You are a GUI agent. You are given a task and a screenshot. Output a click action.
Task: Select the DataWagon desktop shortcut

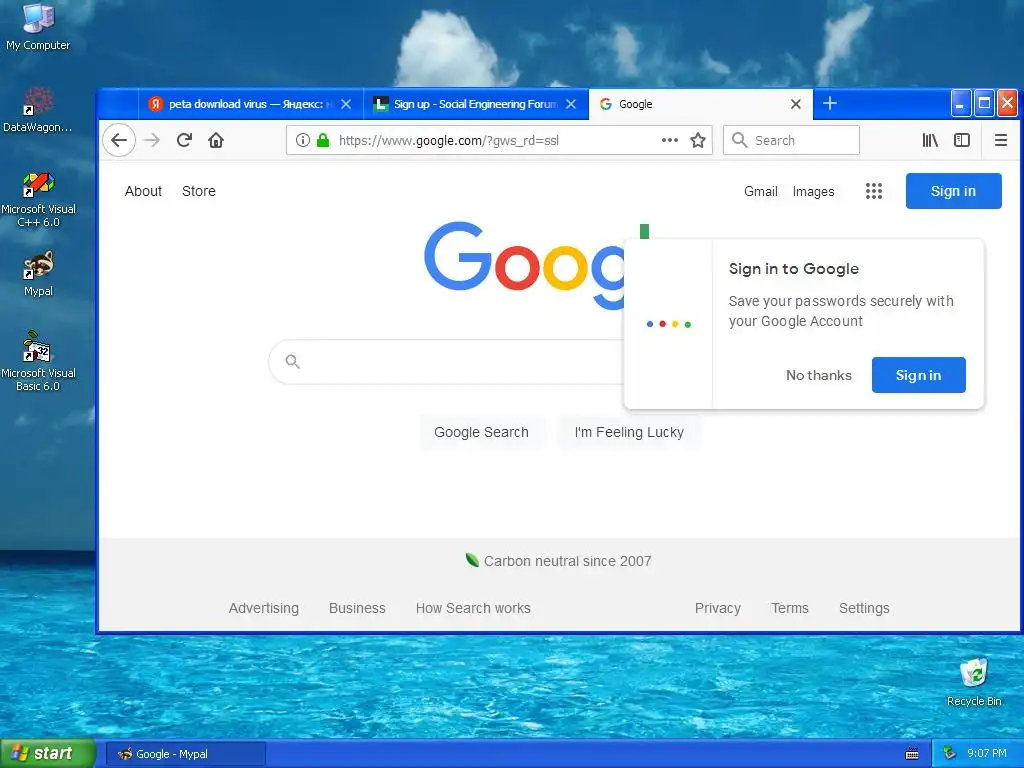click(x=38, y=109)
